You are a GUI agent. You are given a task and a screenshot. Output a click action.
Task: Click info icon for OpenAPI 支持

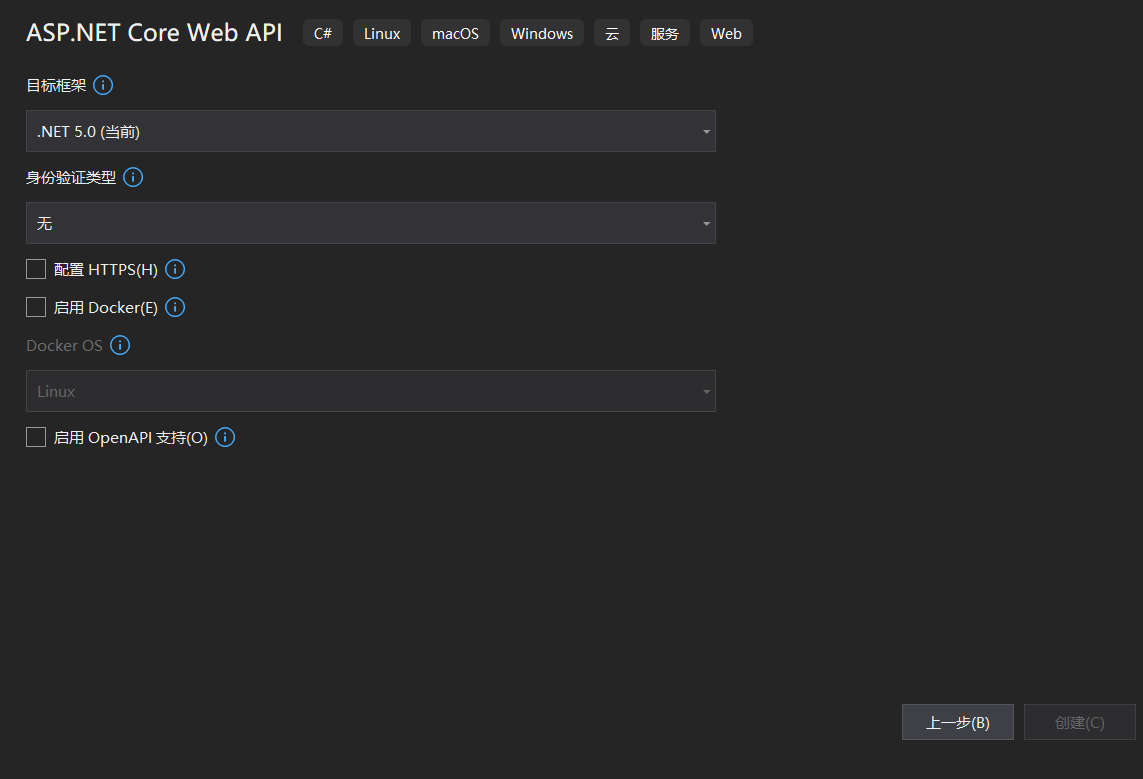225,437
